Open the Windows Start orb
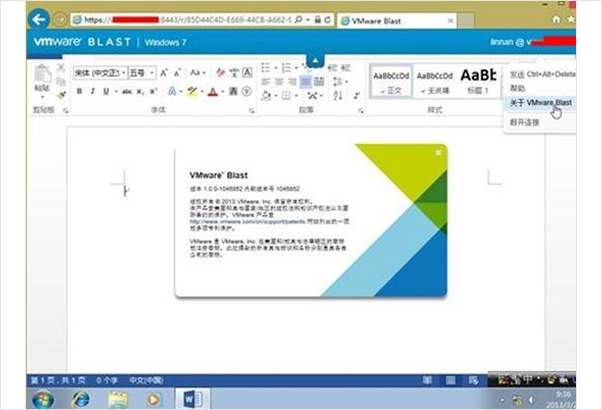This screenshot has width=602, height=410. pyautogui.click(x=43, y=400)
